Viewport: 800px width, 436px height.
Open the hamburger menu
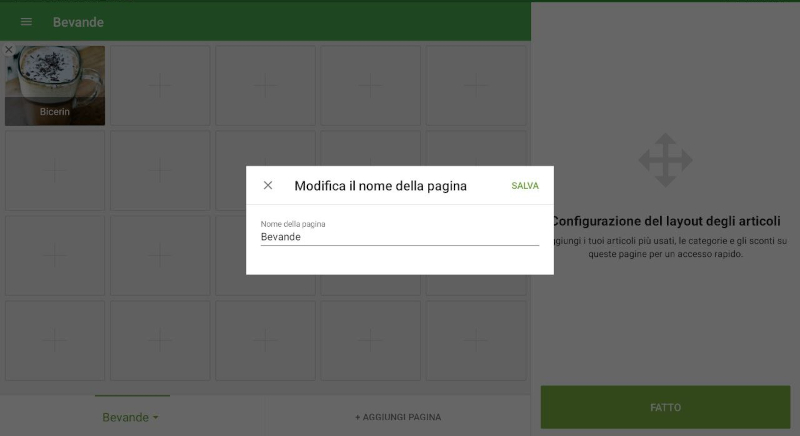coord(26,22)
